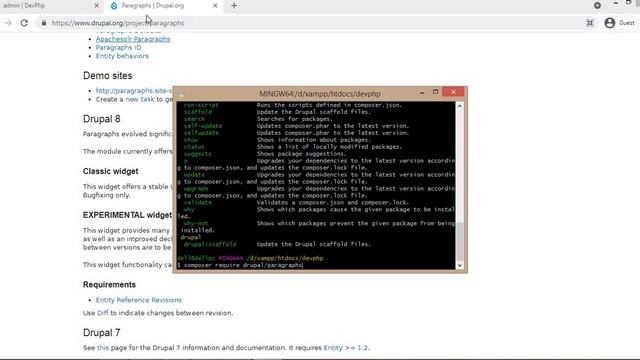Screen dimensions: 640x360
Task: Open the Diff module link
Action: click(x=102, y=313)
